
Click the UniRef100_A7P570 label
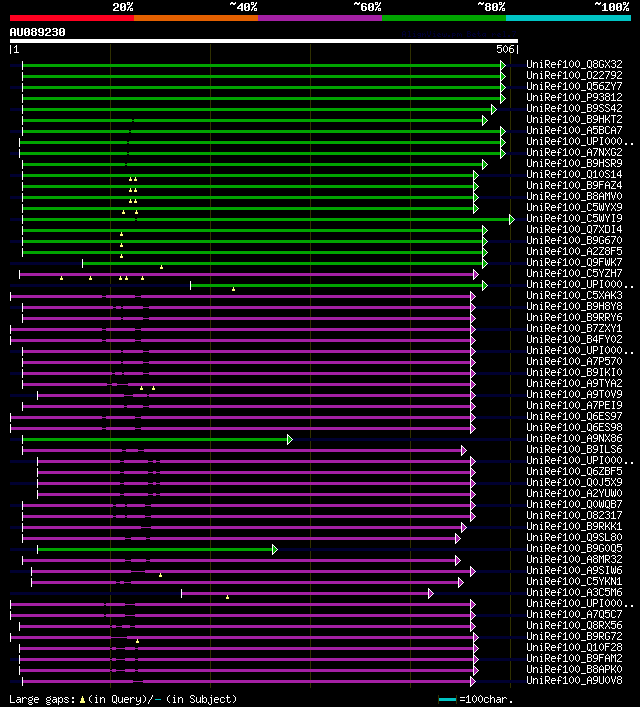tap(574, 361)
